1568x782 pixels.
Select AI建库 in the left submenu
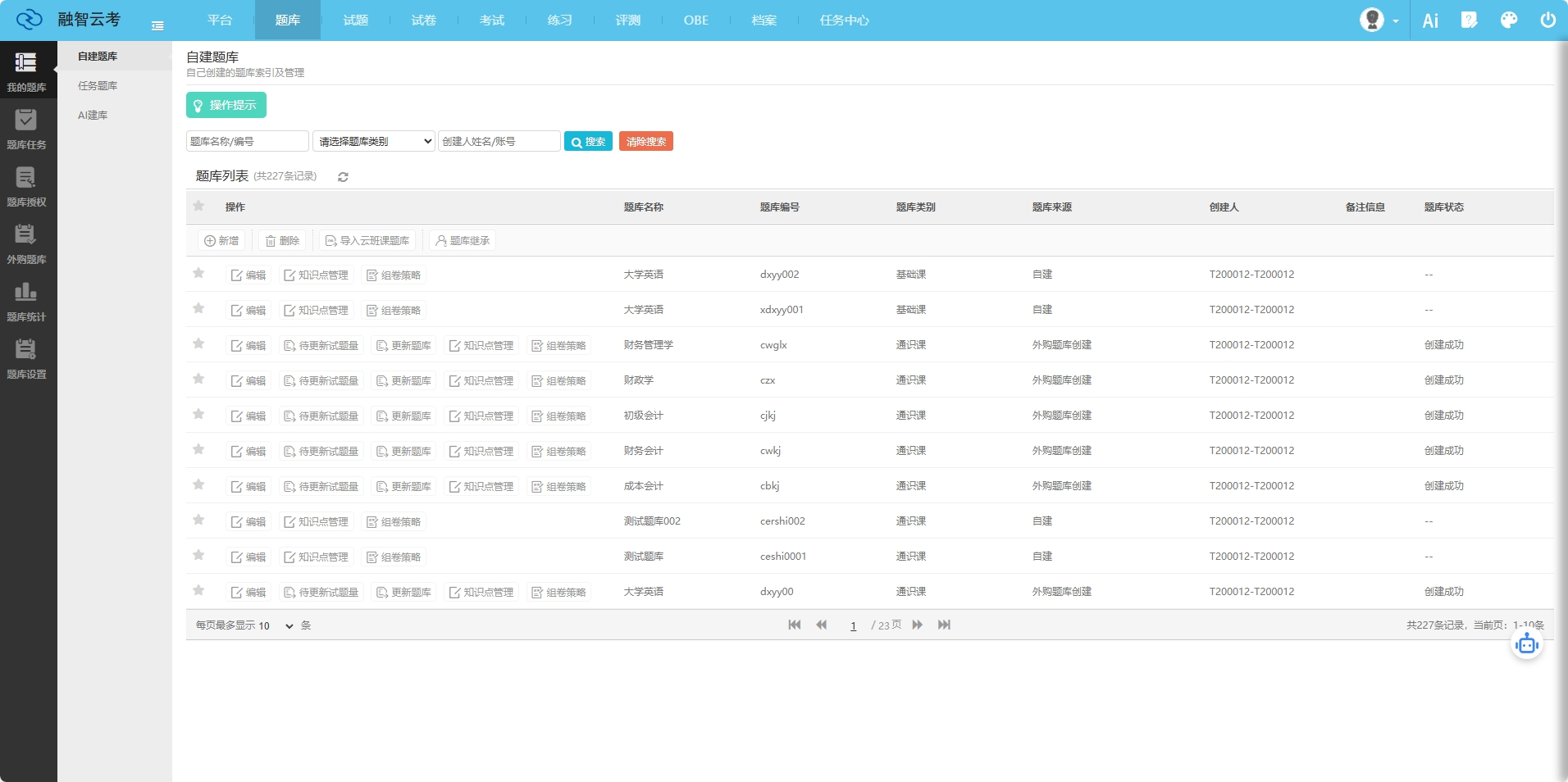pyautogui.click(x=93, y=116)
